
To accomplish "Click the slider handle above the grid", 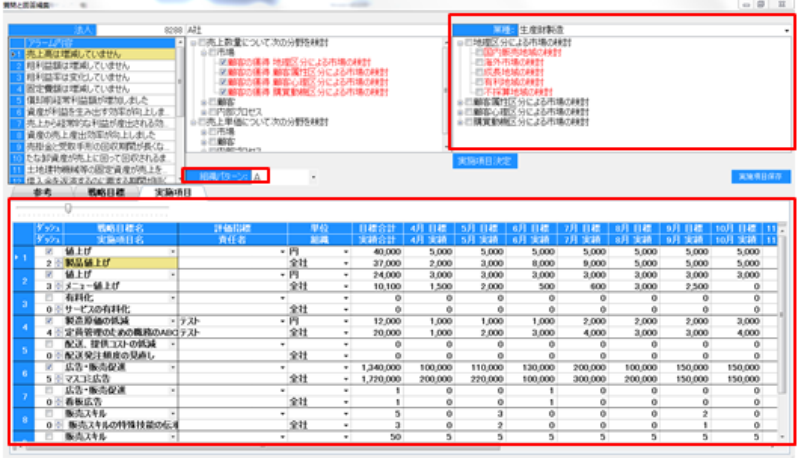I will tap(67, 208).
